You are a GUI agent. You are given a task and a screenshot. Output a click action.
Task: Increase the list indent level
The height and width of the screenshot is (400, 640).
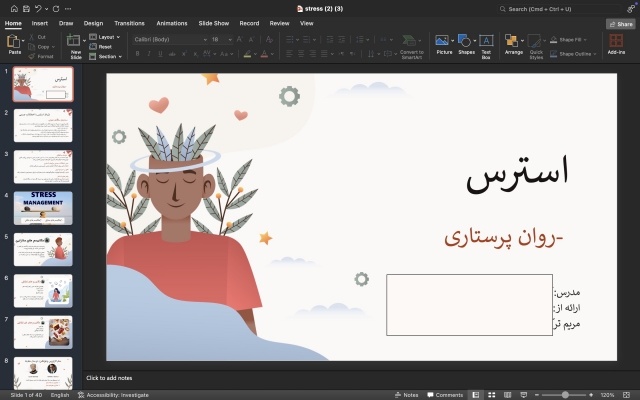pos(342,39)
